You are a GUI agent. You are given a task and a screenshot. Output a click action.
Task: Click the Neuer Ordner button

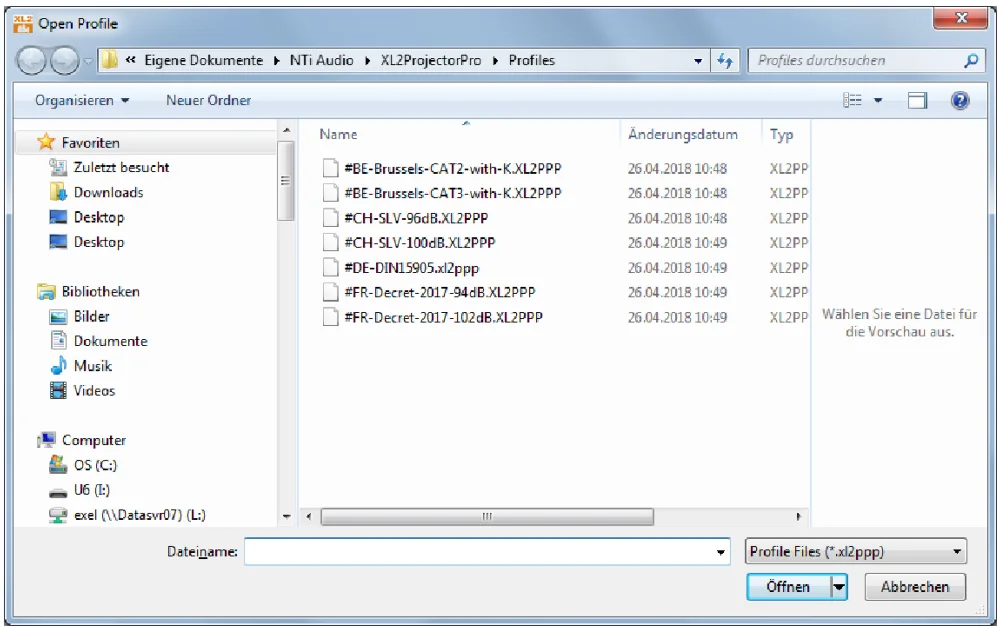point(209,100)
